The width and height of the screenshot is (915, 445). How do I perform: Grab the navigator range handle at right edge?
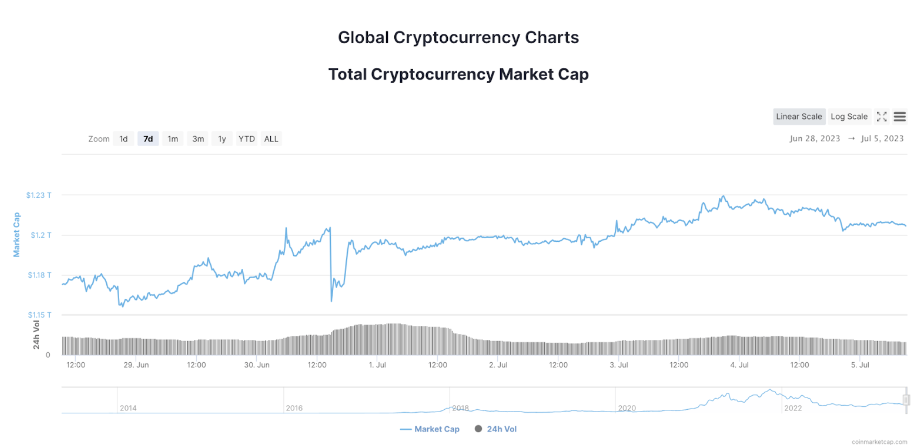point(906,400)
